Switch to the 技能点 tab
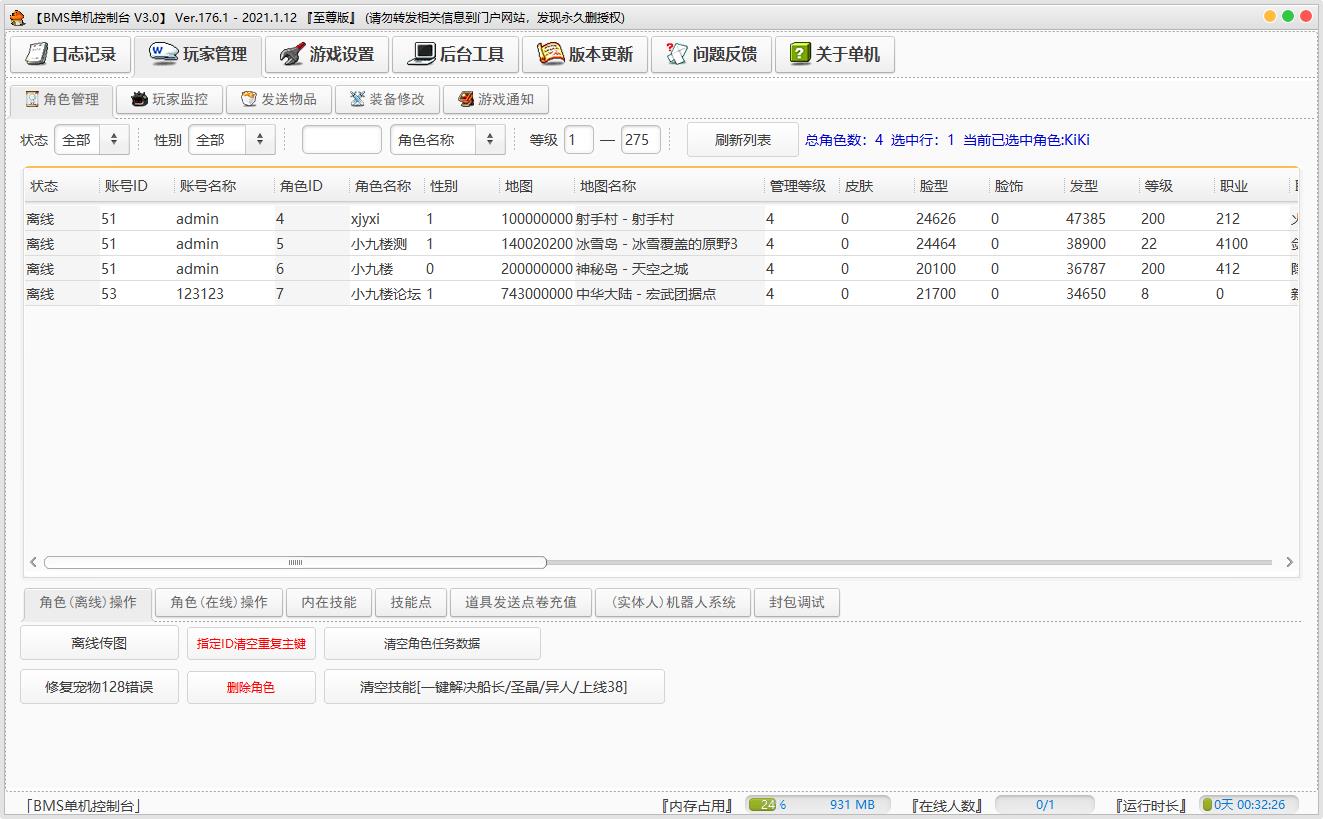Screen dimensions: 1323x819 point(410,602)
